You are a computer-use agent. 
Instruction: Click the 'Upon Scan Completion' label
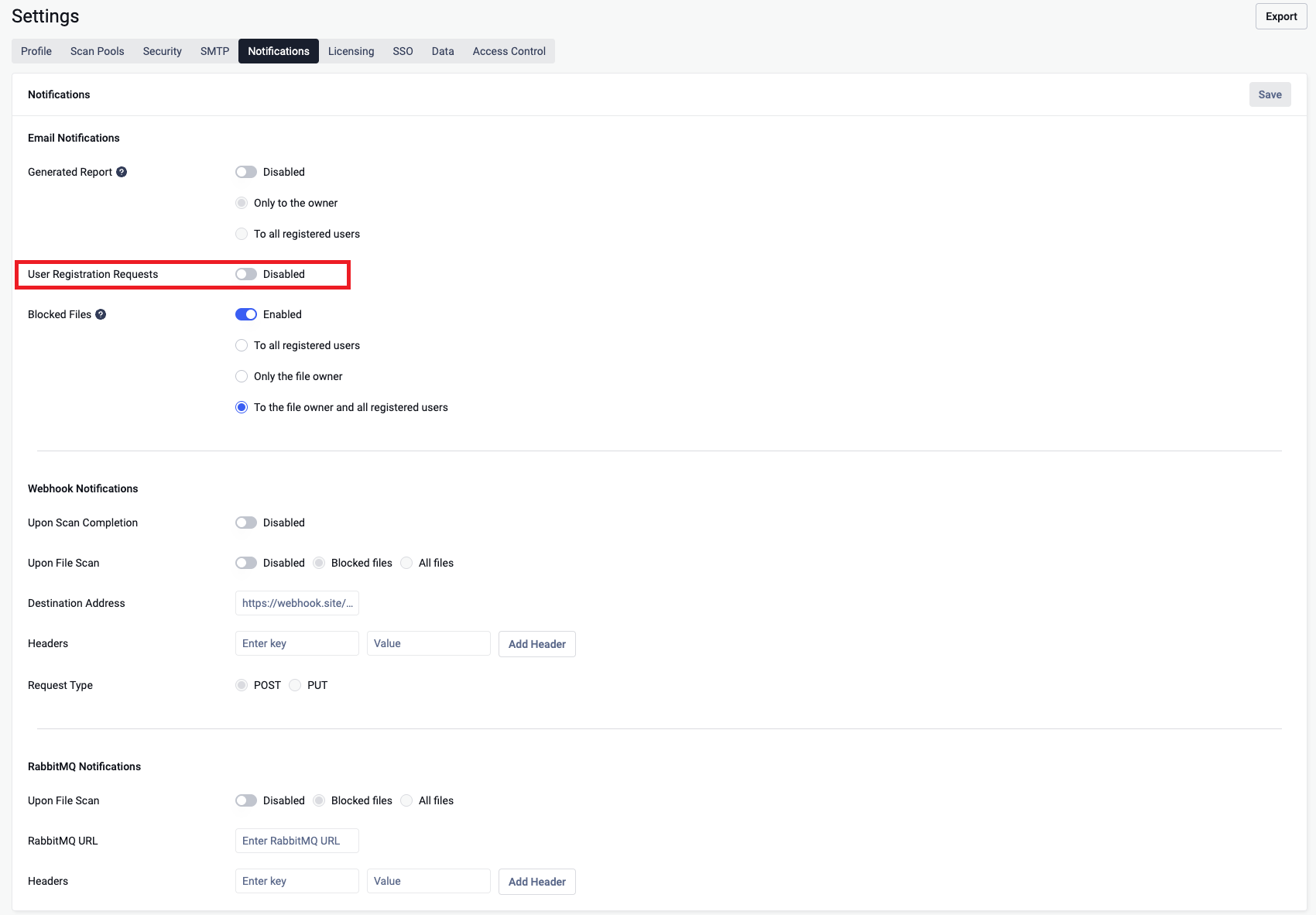click(83, 523)
